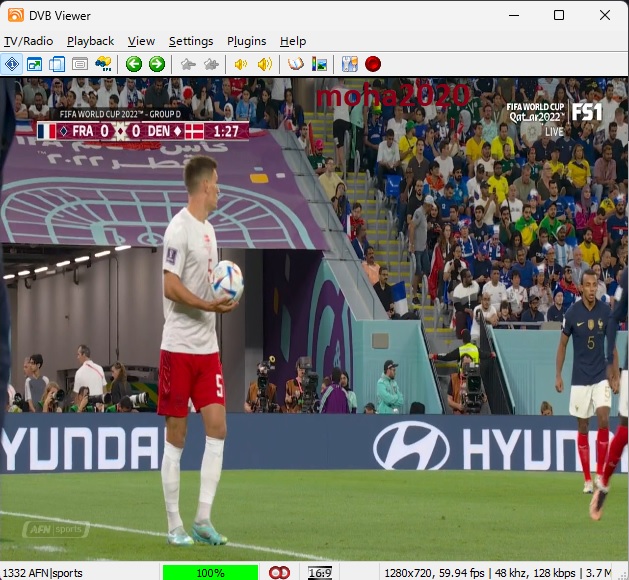Open the picture color adjustment icon
This screenshot has height=580, width=629.
319,64
